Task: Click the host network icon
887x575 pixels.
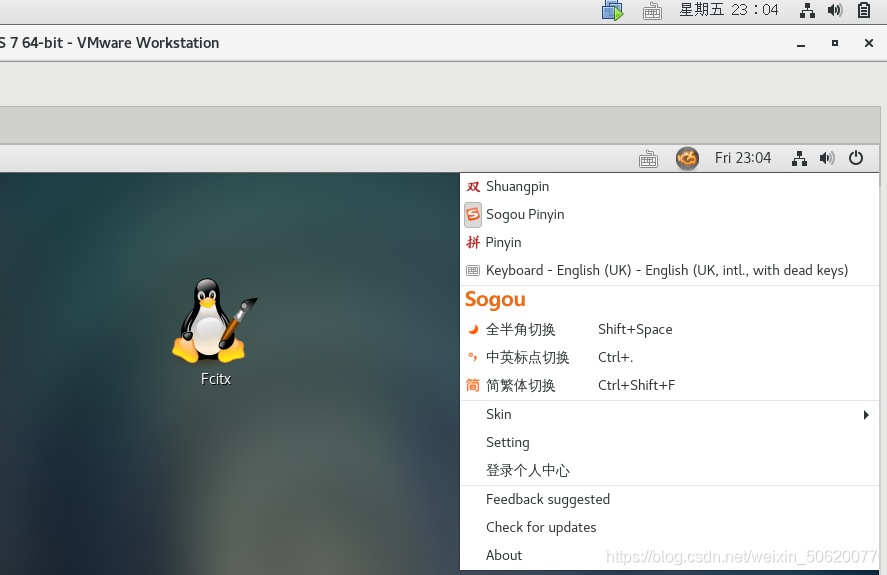Action: click(807, 10)
